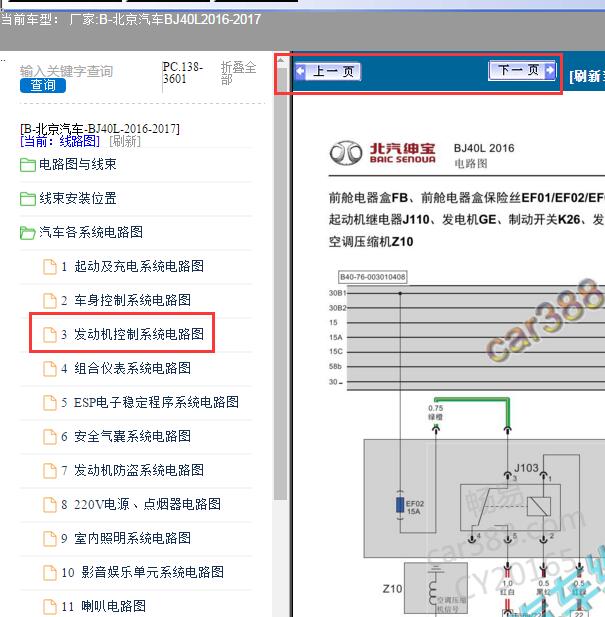This screenshot has height=617, width=605.
Task: Collapse the 汽车各系统电路图 folder
Action: click(91, 232)
